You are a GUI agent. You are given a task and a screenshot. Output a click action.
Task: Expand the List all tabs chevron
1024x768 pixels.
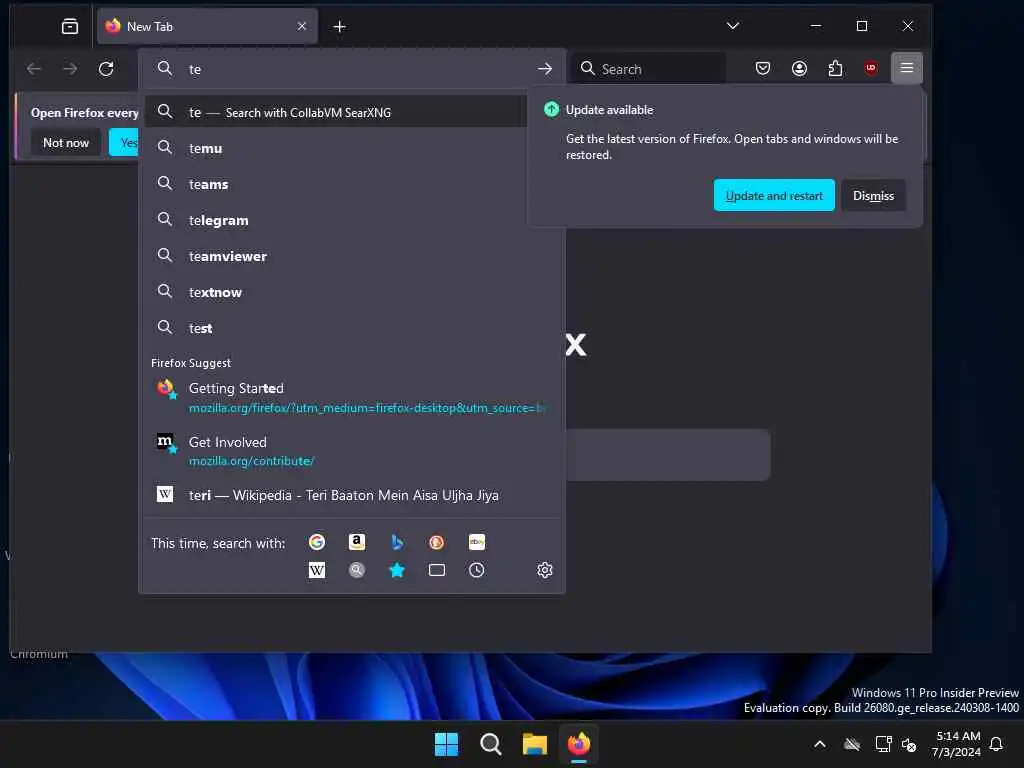coord(733,26)
